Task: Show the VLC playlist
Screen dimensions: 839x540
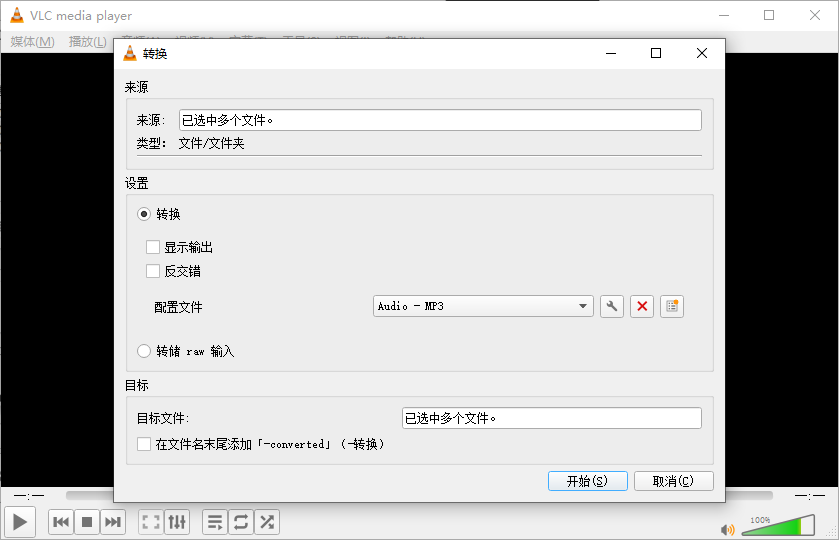Action: pos(215,522)
